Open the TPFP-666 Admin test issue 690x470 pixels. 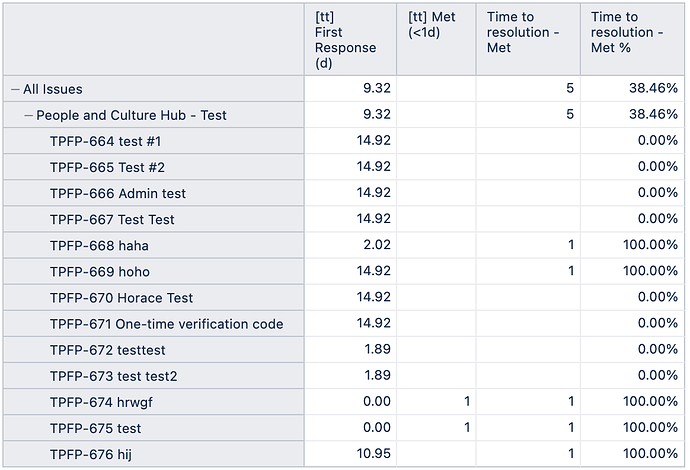coord(118,193)
